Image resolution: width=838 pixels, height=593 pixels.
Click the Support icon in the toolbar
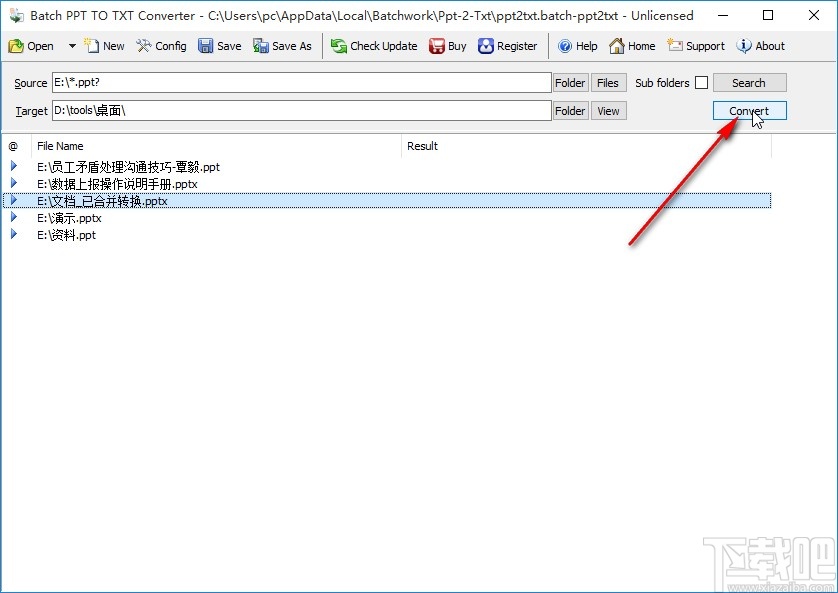click(696, 46)
